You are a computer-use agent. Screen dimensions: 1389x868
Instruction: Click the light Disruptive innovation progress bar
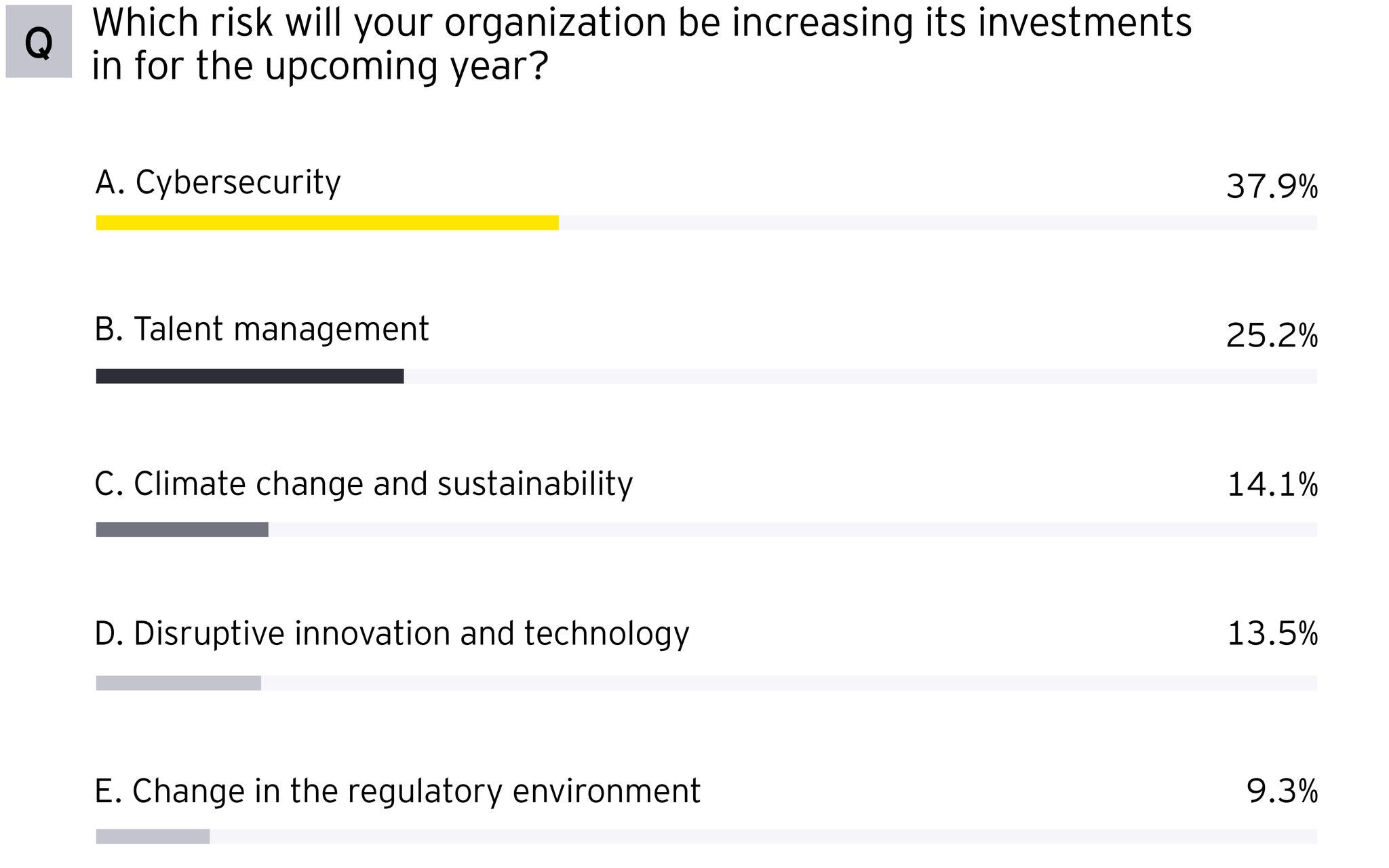click(x=178, y=684)
